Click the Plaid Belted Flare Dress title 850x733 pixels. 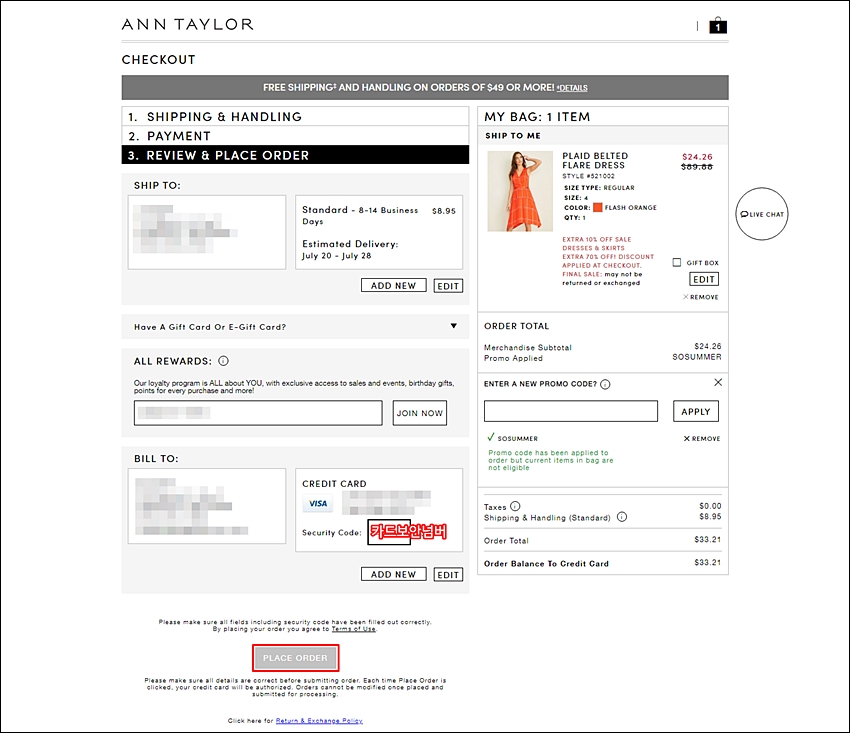(595, 160)
